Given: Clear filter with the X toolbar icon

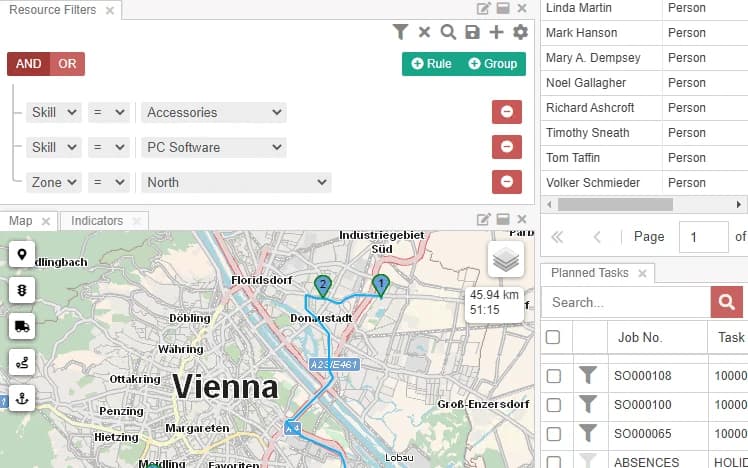Looking at the screenshot, I should coord(424,32).
